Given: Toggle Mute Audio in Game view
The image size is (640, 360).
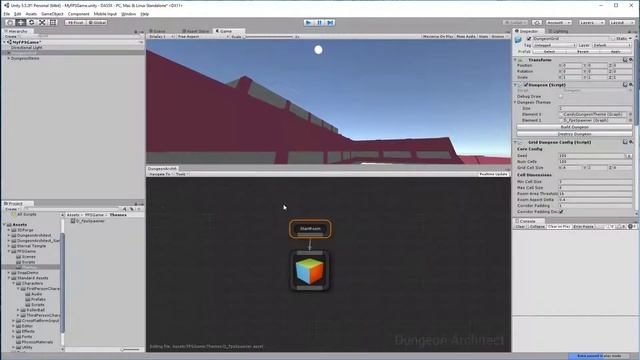Looking at the screenshot, I should click(466, 37).
